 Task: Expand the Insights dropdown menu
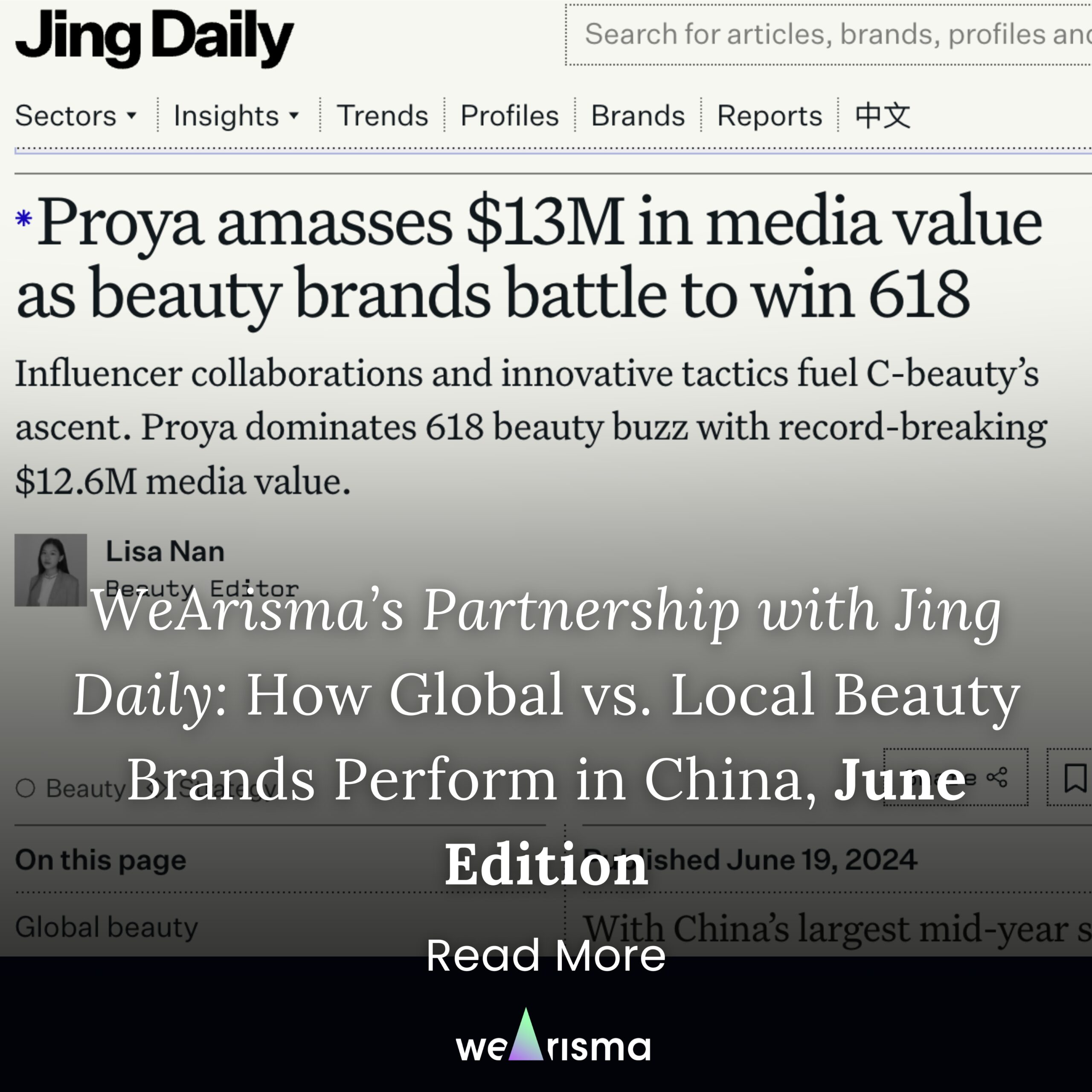[236, 116]
